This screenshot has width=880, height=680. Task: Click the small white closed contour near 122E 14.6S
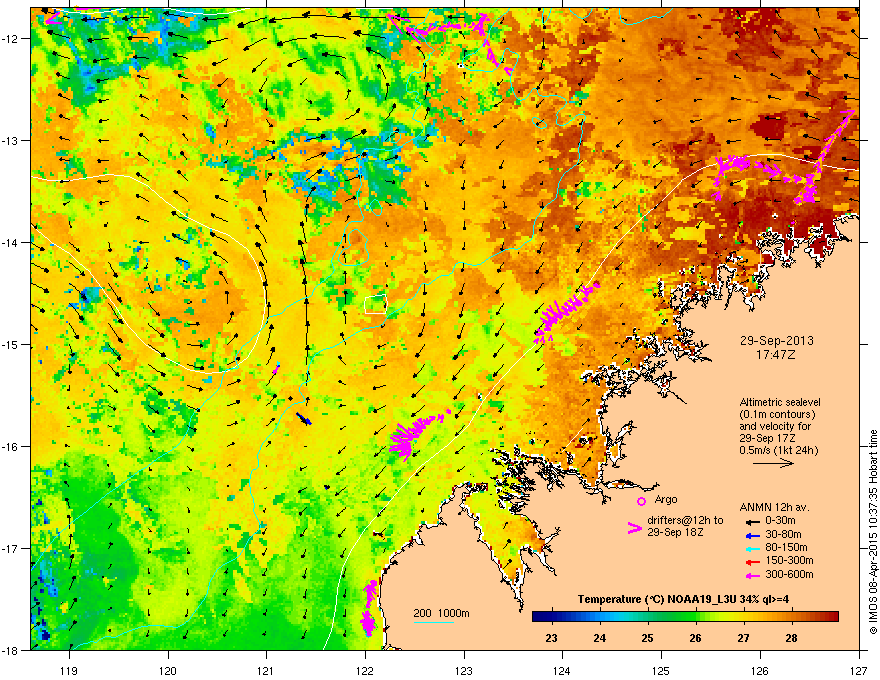pos(375,304)
